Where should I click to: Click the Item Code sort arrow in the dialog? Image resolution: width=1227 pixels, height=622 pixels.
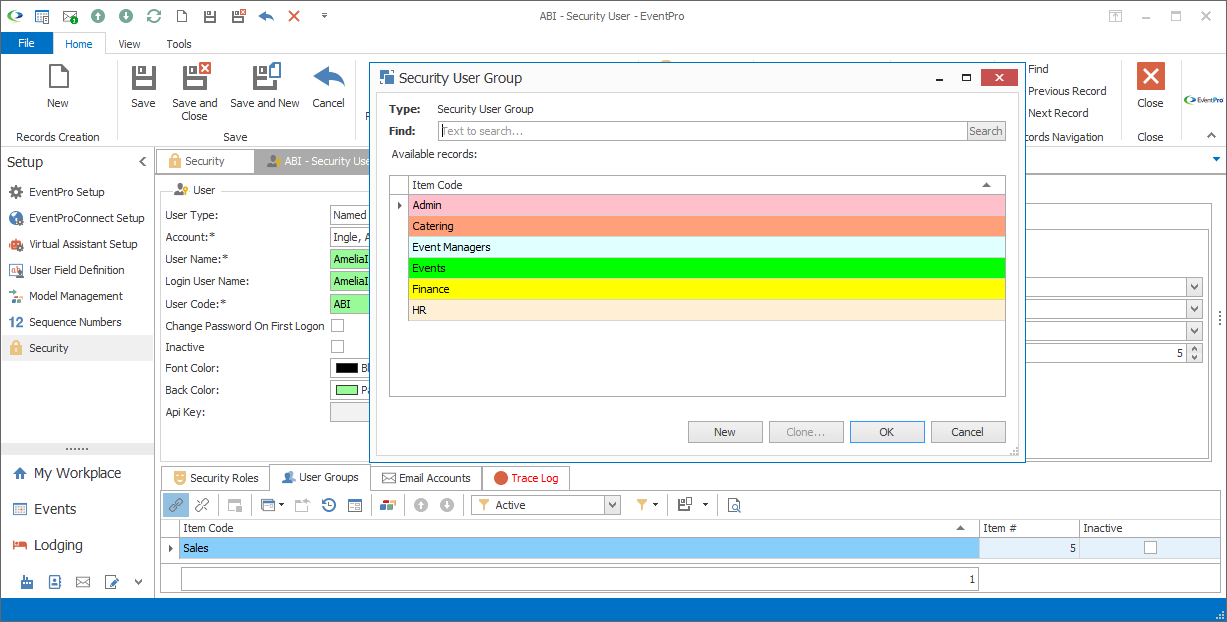986,185
